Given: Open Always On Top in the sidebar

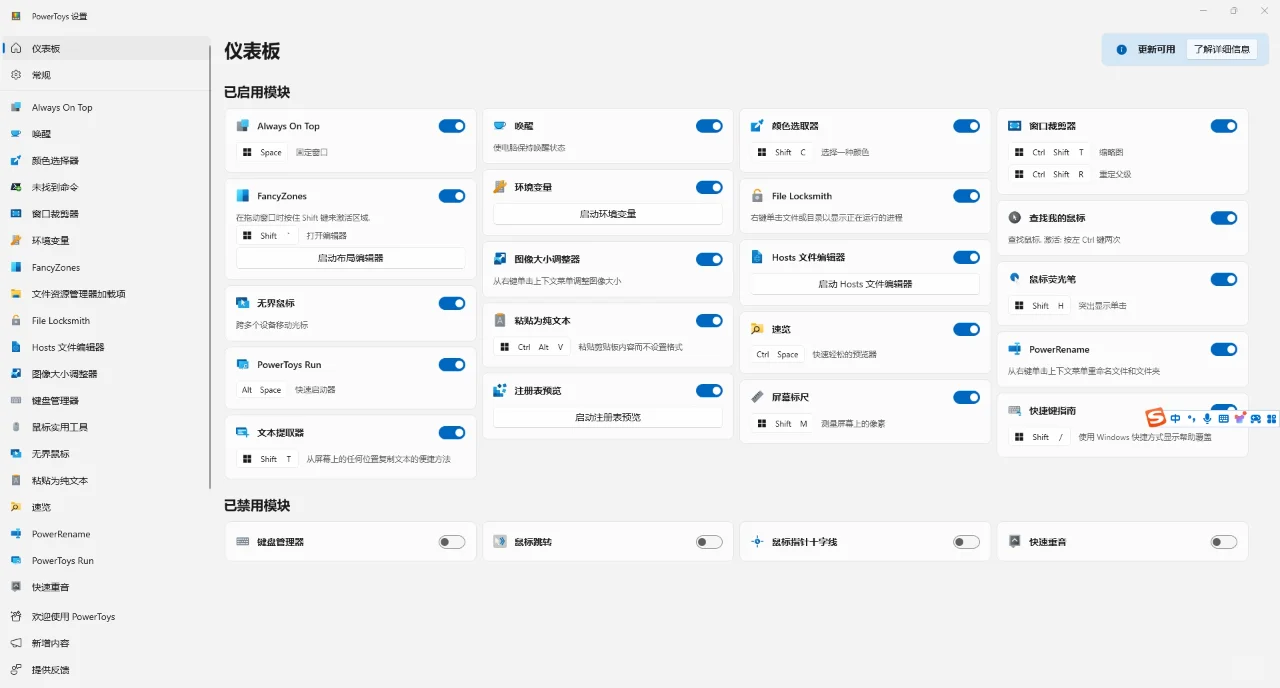Looking at the screenshot, I should click(x=105, y=107).
